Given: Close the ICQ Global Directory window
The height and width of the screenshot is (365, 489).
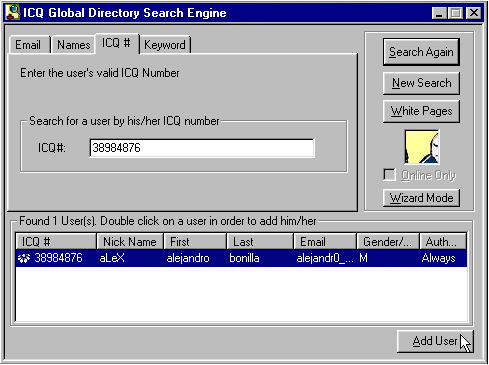Looking at the screenshot, I should click(474, 13).
